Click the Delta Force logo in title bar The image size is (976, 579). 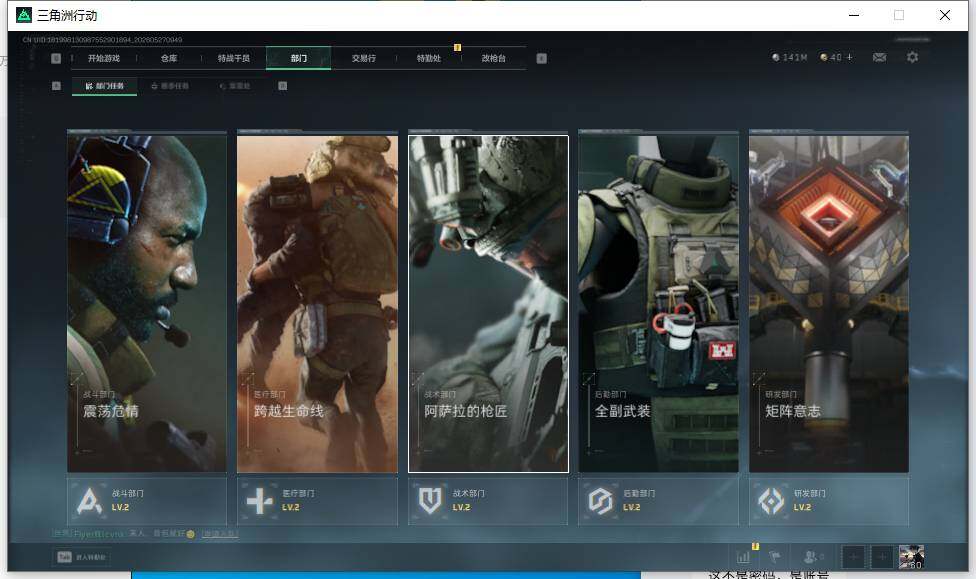pyautogui.click(x=24, y=15)
